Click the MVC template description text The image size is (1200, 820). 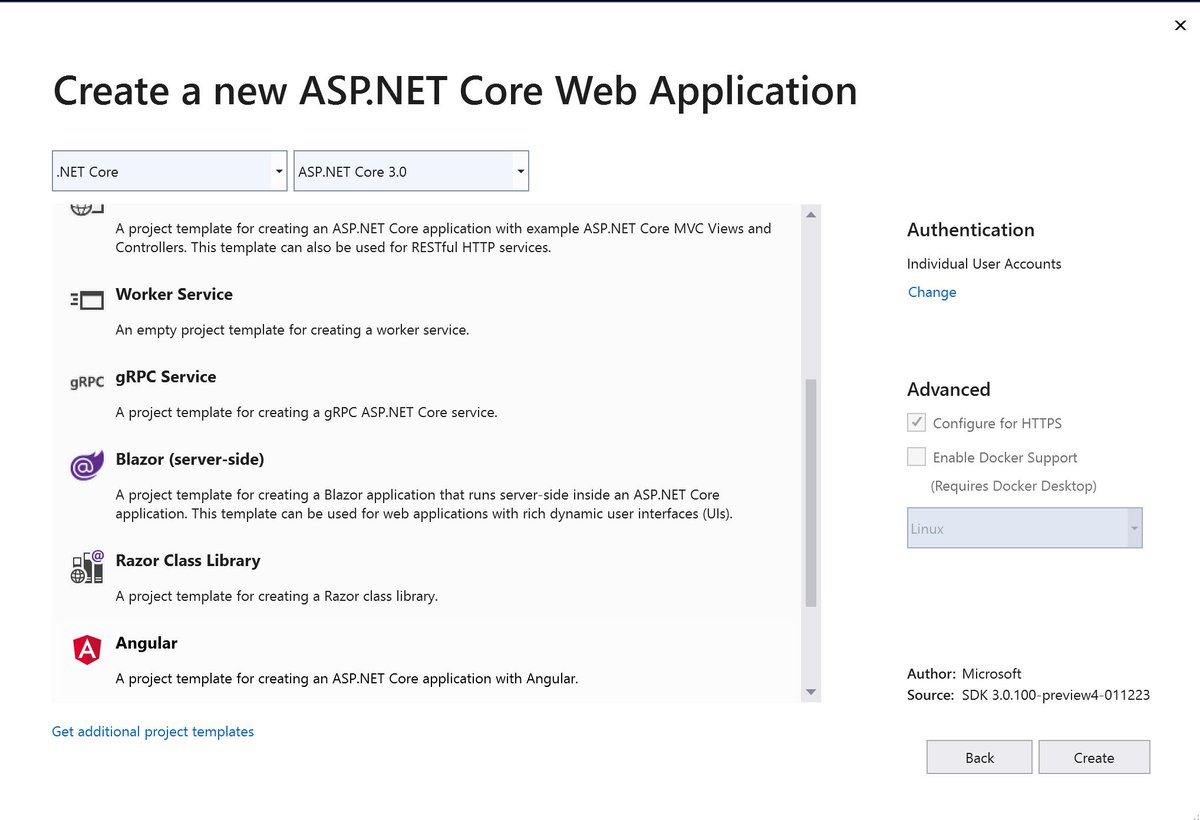coord(444,238)
